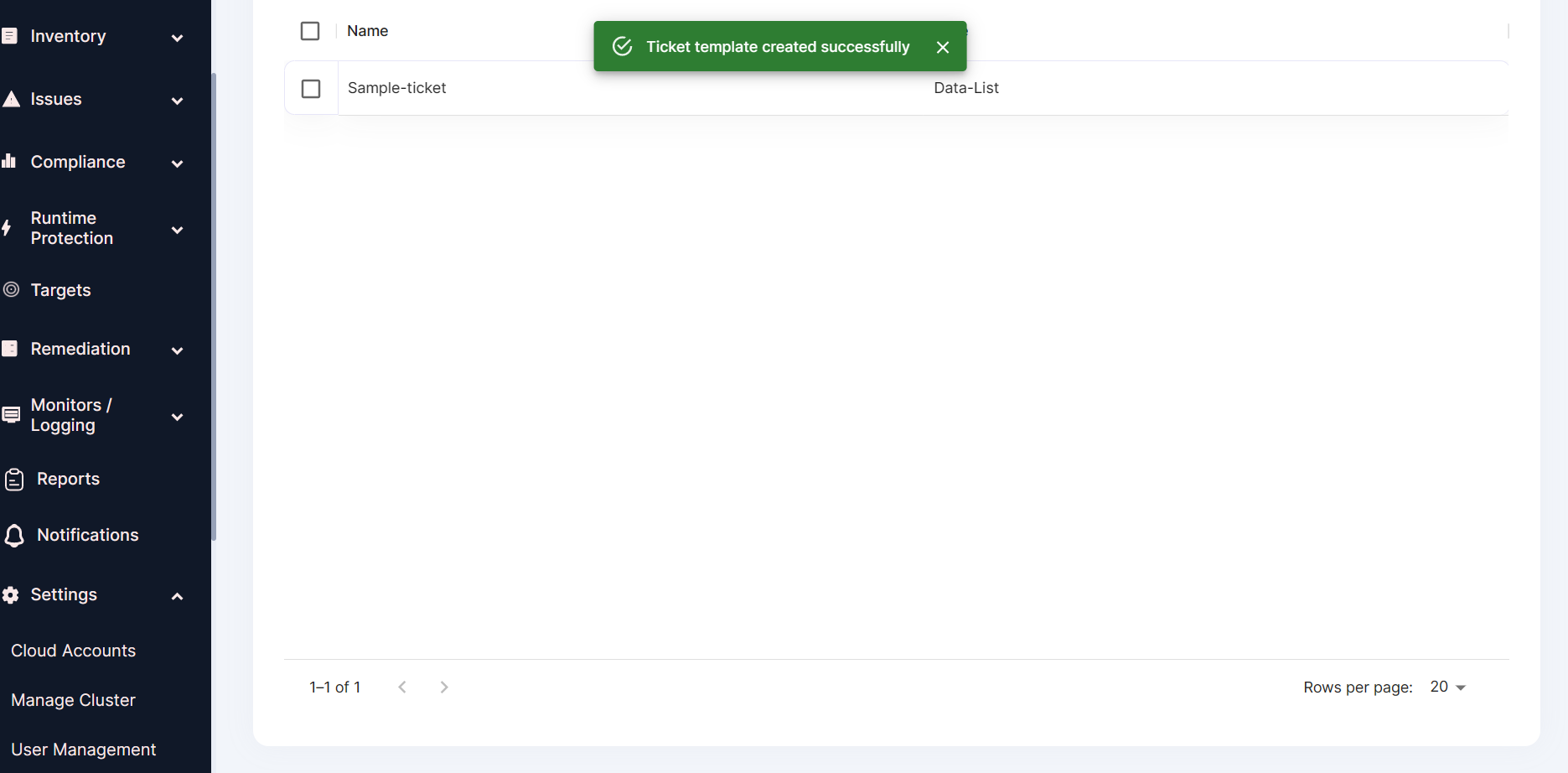This screenshot has width=1568, height=773.
Task: Open Cloud Accounts under Settings
Action: coord(73,651)
